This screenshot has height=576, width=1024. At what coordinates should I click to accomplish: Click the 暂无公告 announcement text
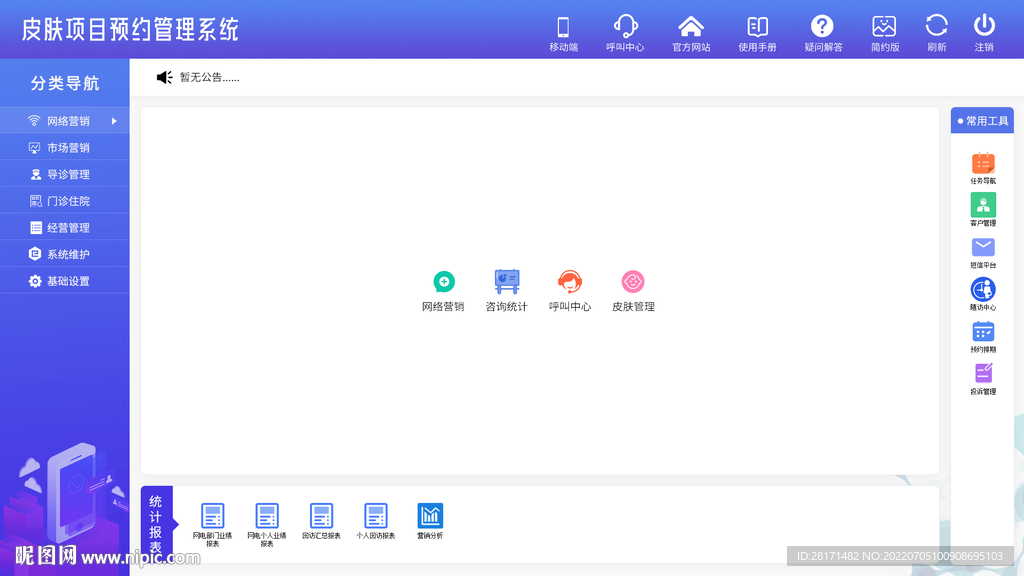[x=210, y=78]
